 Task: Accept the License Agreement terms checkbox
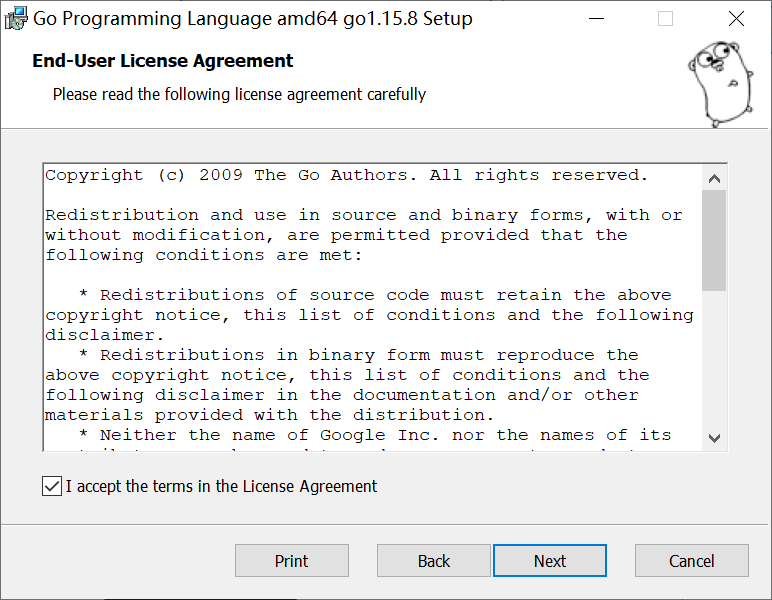tap(52, 487)
